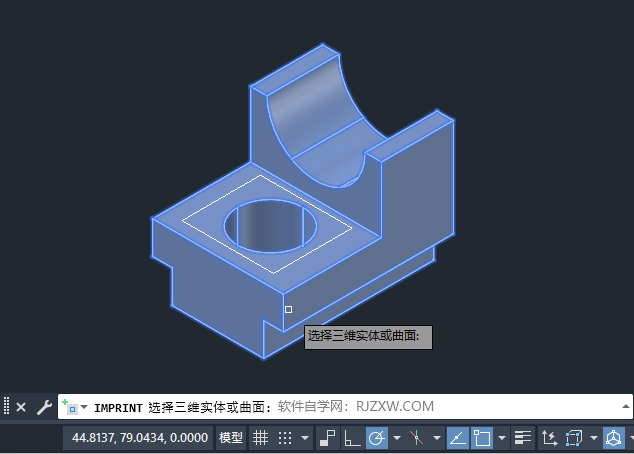Viewport: 634px width, 454px height.
Task: Toggle the drawing grid display icon
Action: tap(260, 438)
